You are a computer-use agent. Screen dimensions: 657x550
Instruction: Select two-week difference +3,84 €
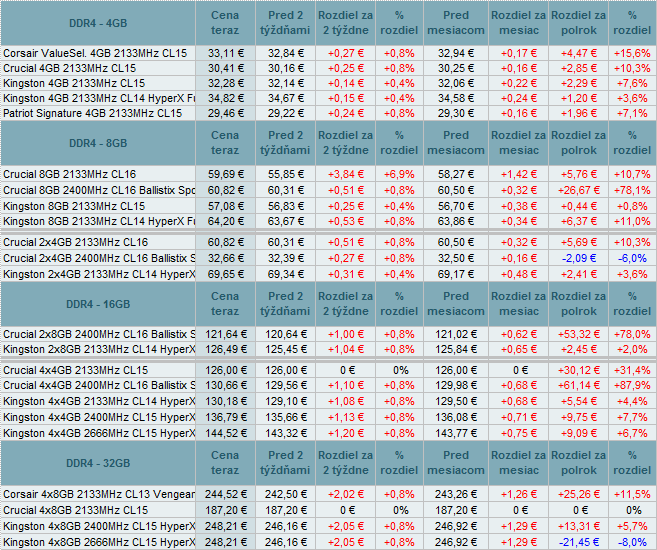point(346,174)
